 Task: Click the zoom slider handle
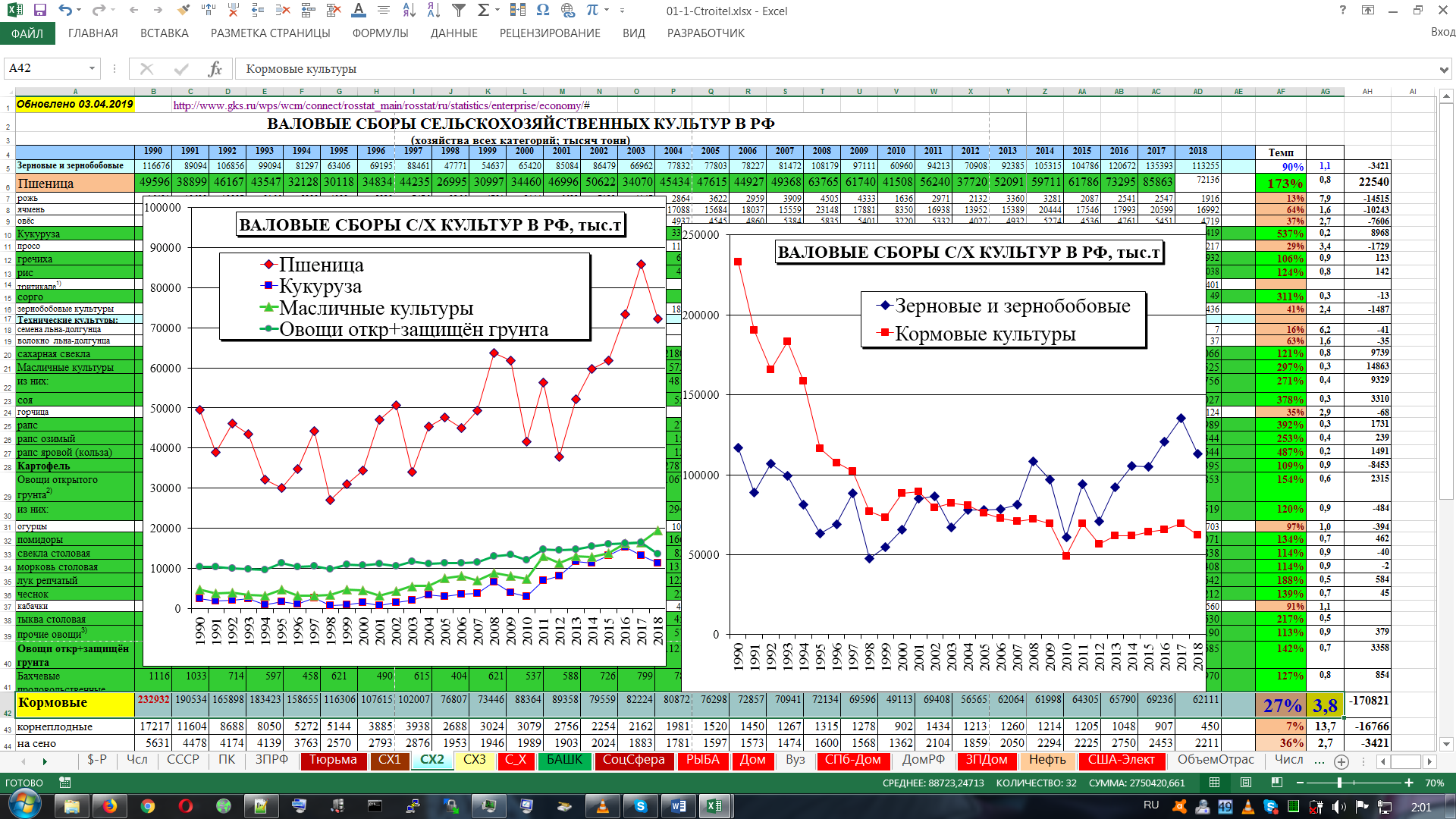click(x=1340, y=783)
